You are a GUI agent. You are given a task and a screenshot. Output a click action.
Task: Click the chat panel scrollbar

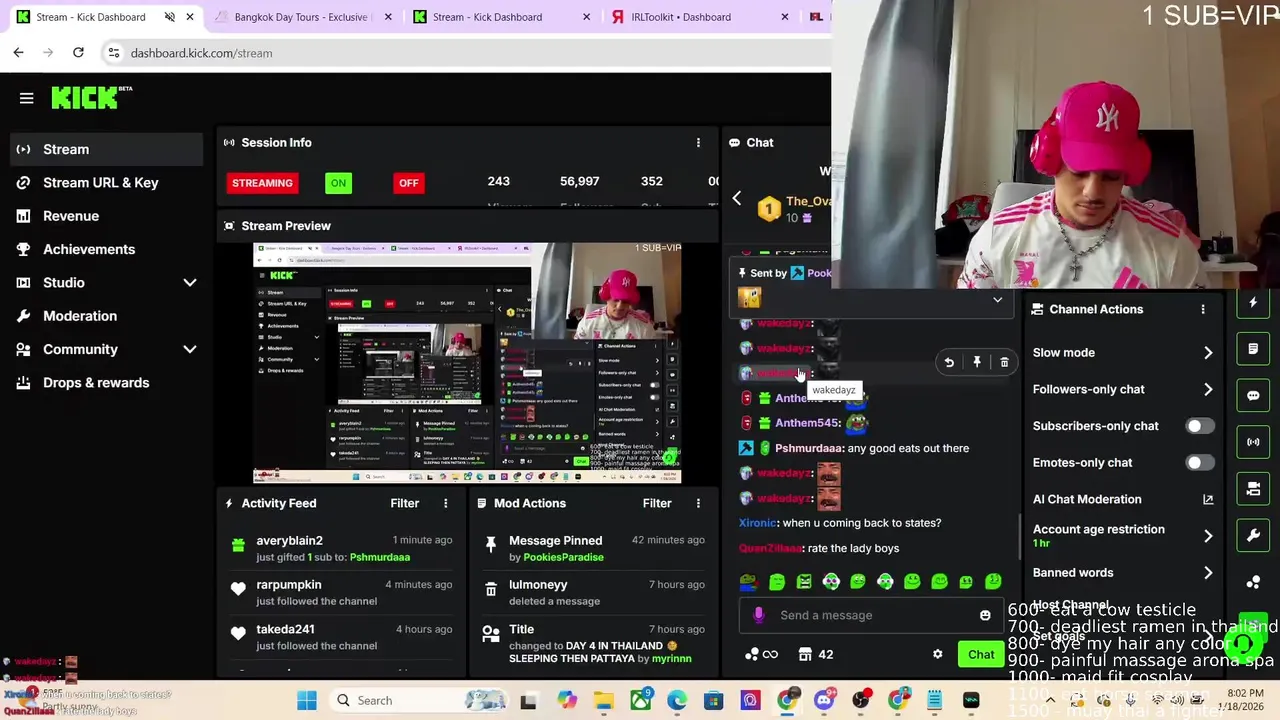[1019, 537]
